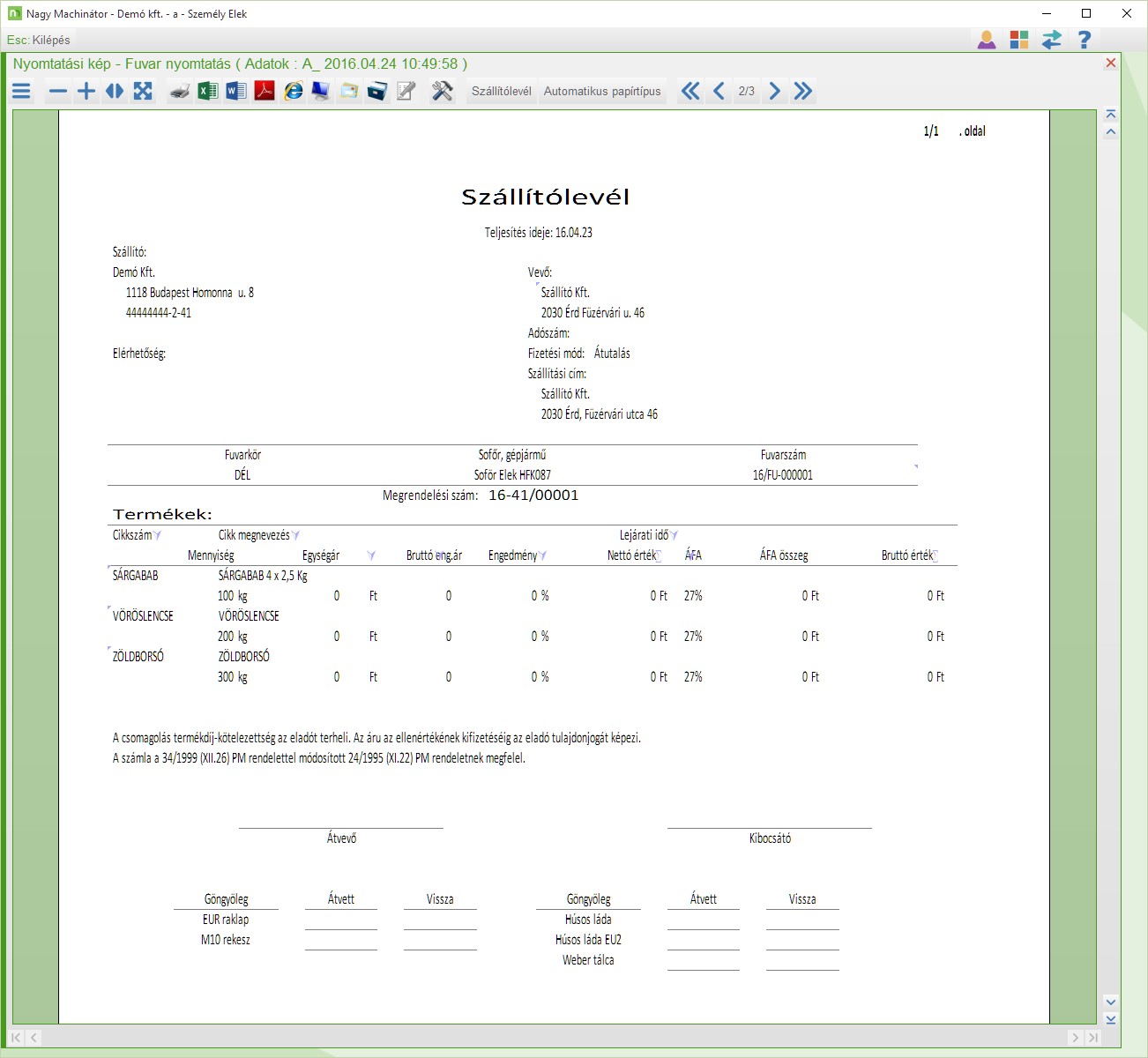Open the preview in Internet Explorer
Image resolution: width=1148 pixels, height=1058 pixels.
293,91
